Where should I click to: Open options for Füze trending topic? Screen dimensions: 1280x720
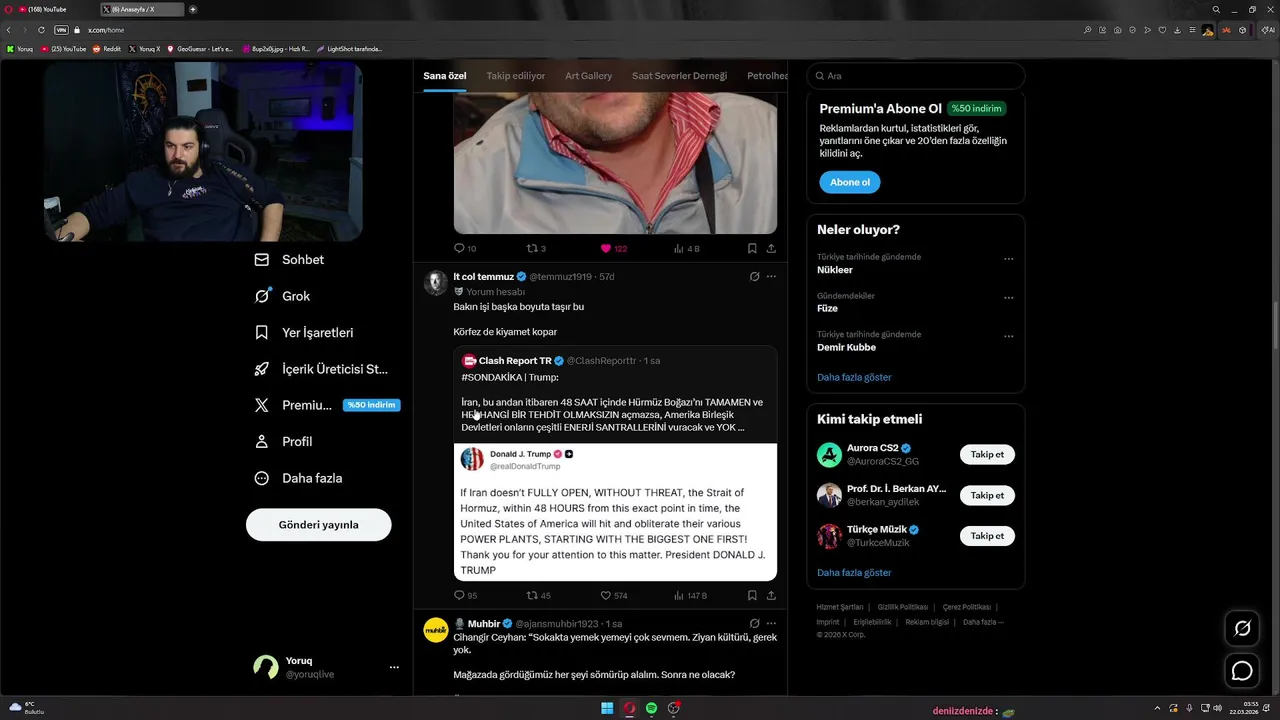tap(1008, 298)
